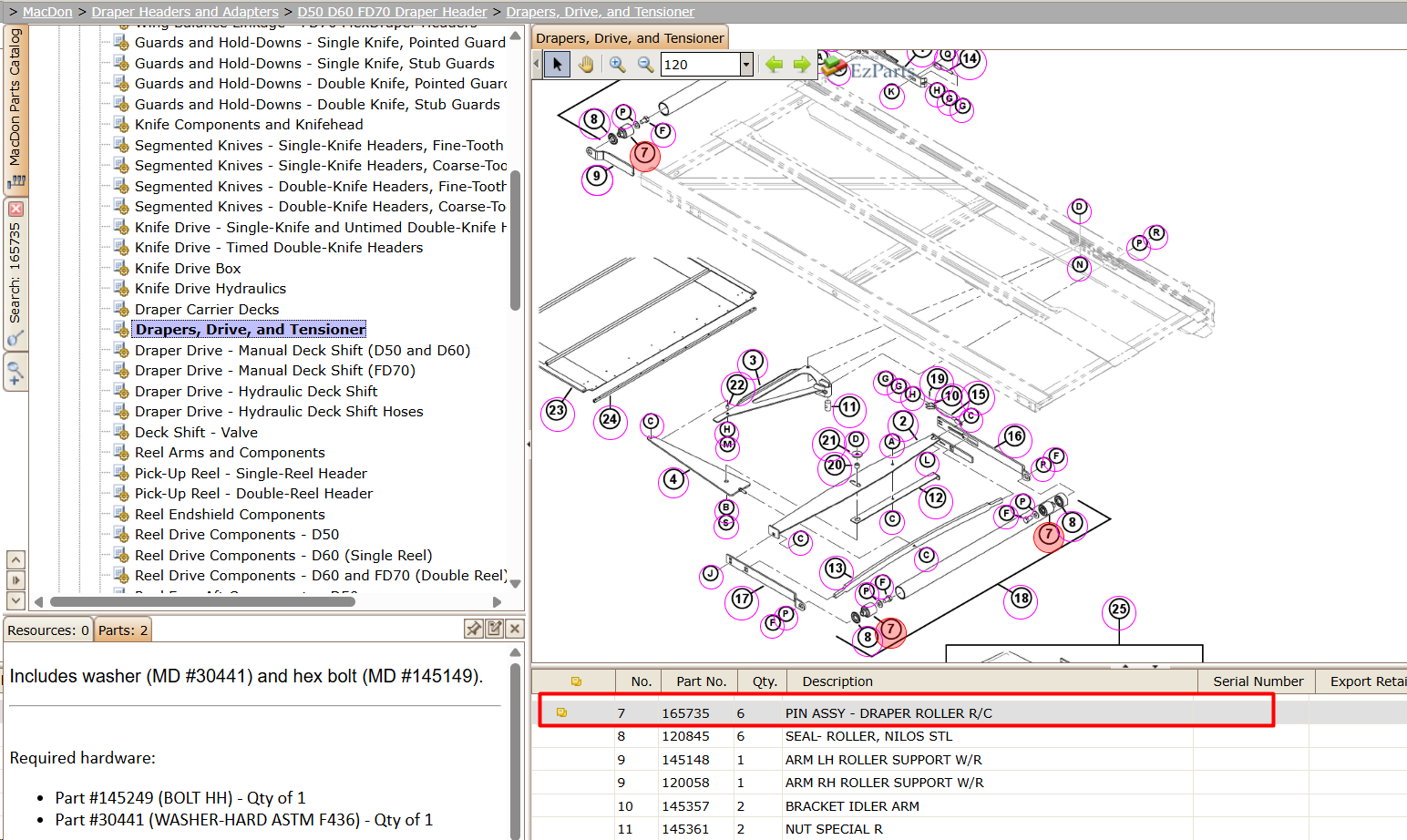Select the row NUT SPECIAL R

(969, 829)
